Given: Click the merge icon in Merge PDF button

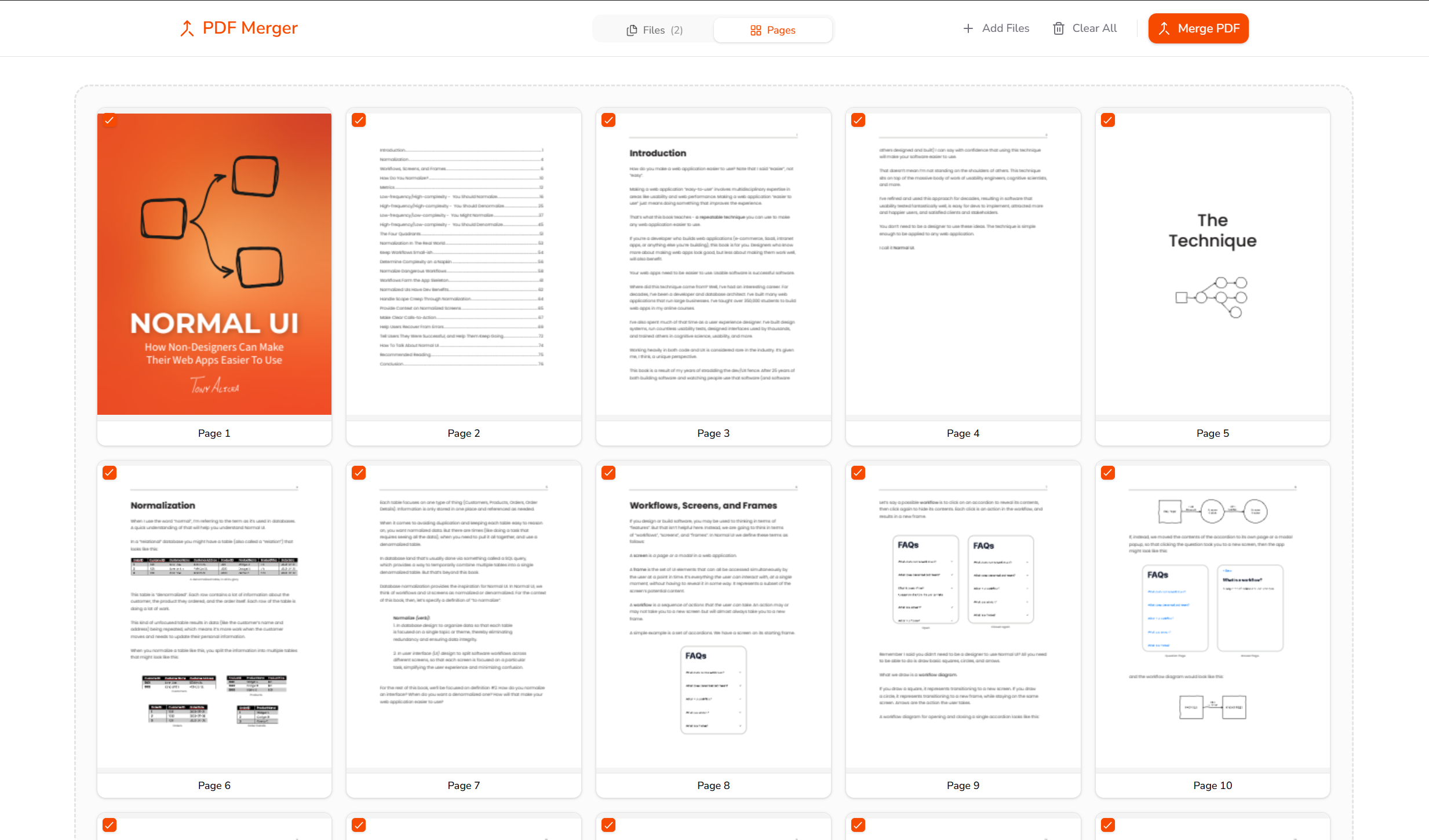Looking at the screenshot, I should click(1164, 28).
